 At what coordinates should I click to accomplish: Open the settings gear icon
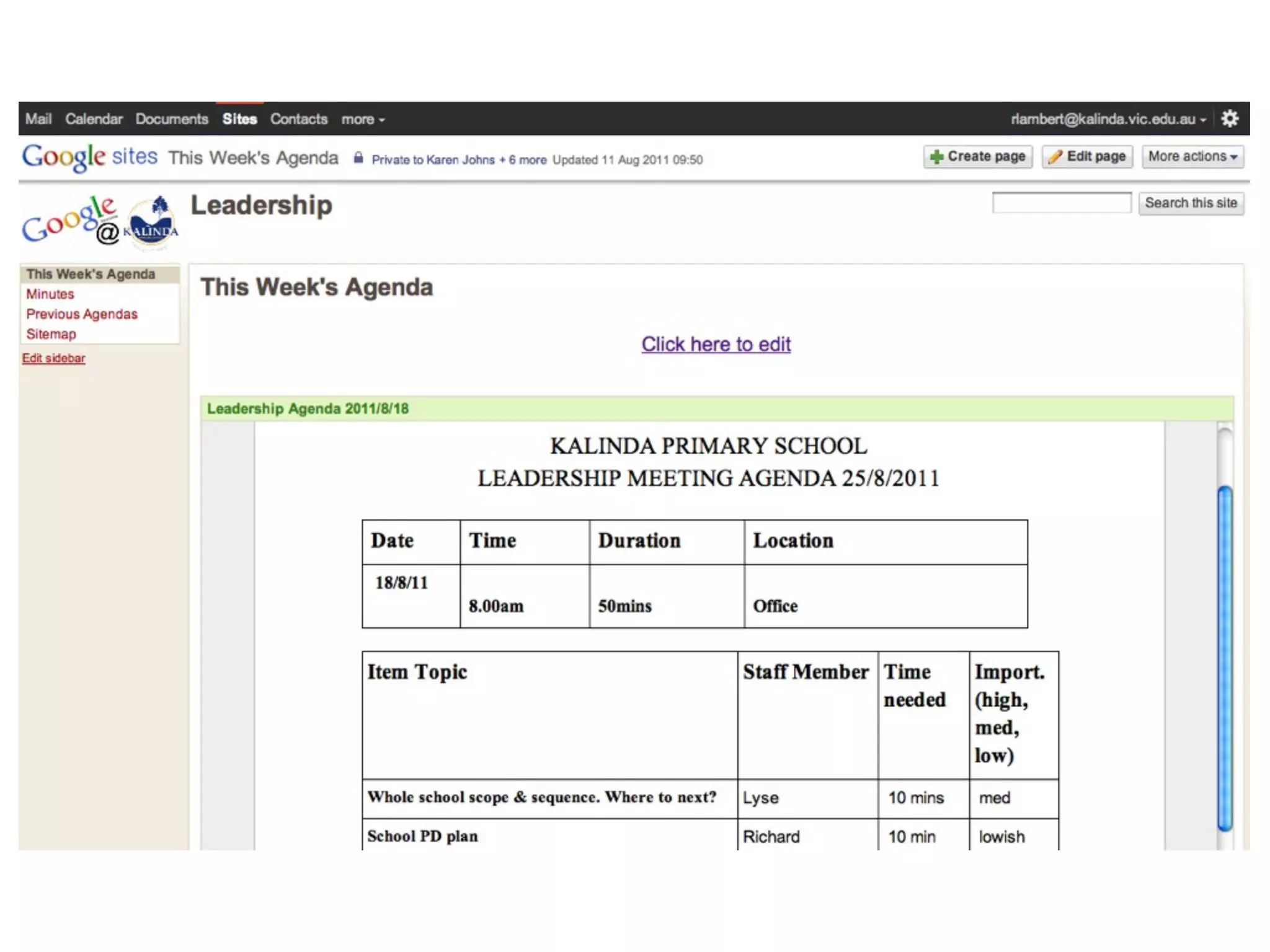1230,119
